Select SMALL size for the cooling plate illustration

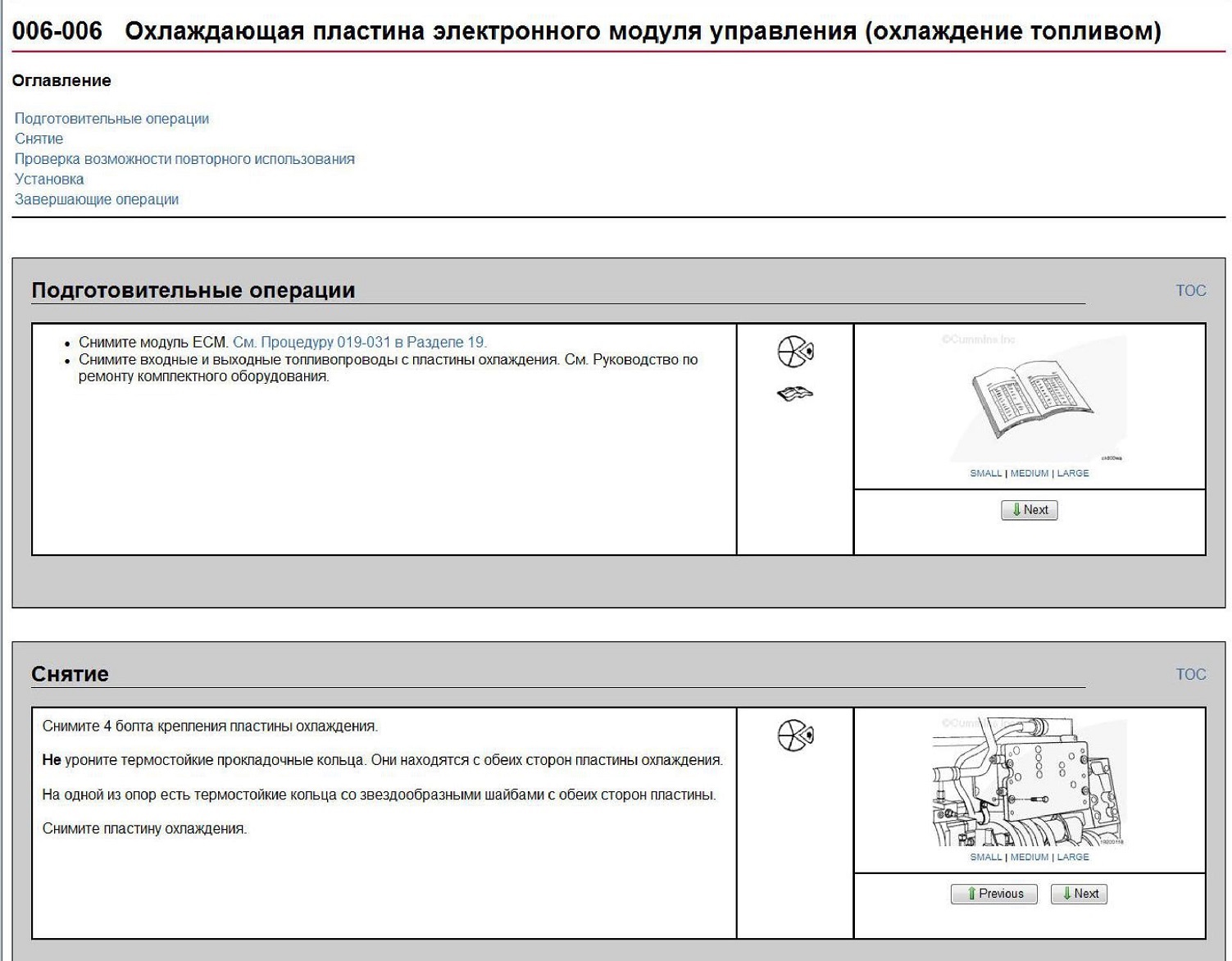pos(986,857)
